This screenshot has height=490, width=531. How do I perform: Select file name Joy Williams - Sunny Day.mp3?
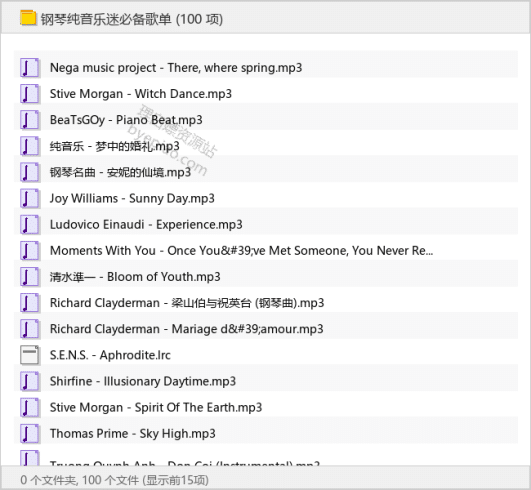132,198
